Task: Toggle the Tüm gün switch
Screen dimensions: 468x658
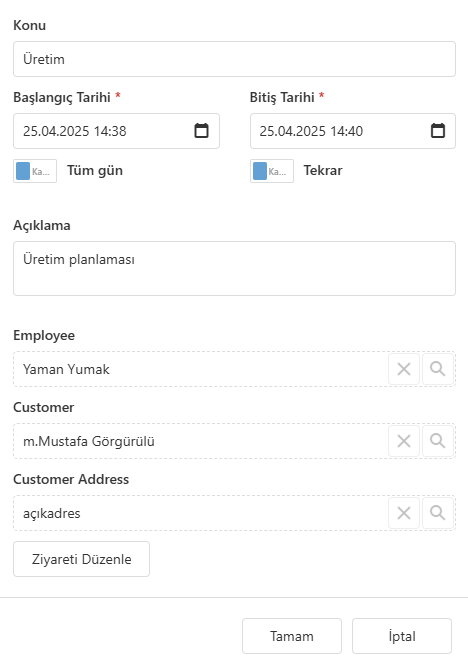Action: click(x=35, y=171)
